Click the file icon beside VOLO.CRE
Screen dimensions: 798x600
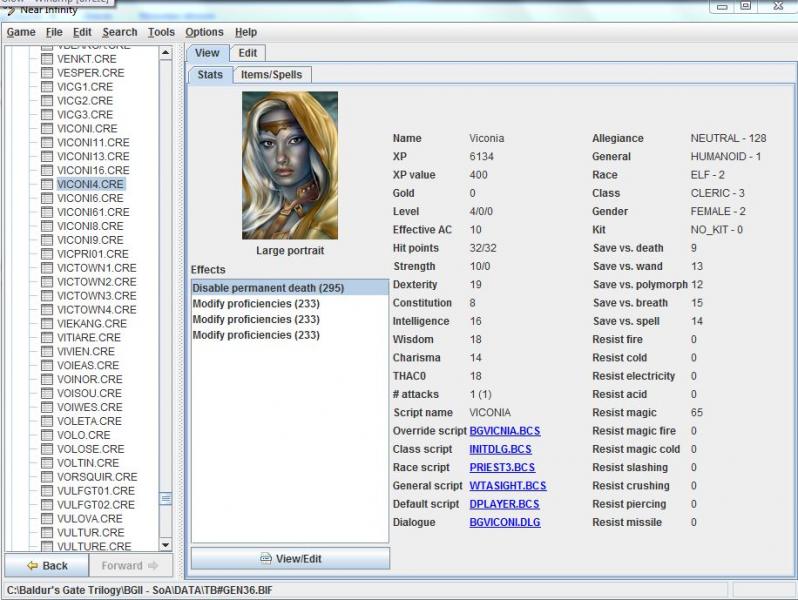(47, 435)
